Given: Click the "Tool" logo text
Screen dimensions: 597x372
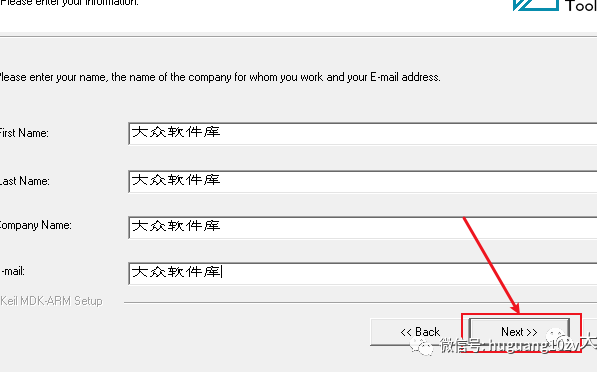Looking at the screenshot, I should click(x=581, y=6).
